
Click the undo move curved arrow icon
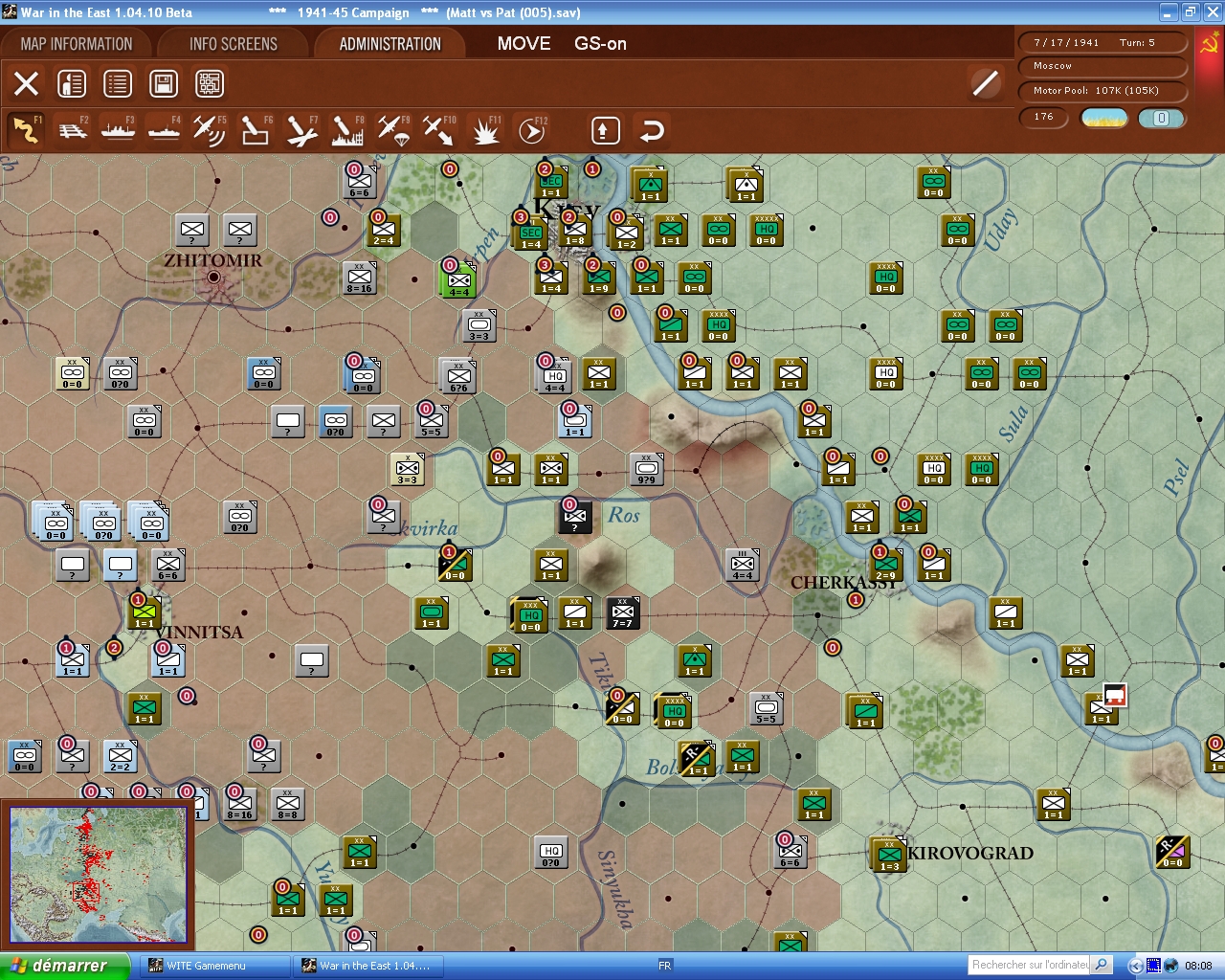(x=652, y=130)
